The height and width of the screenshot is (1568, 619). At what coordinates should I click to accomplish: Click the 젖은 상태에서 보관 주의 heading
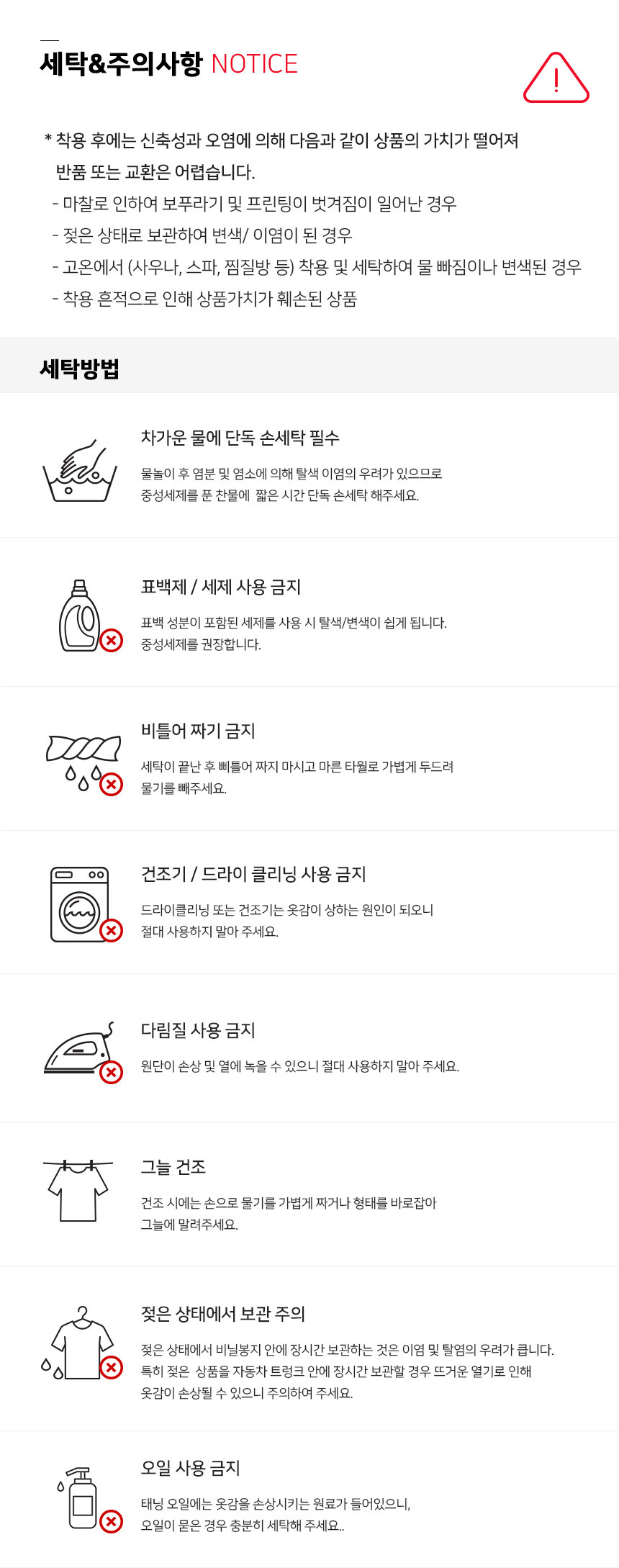222,1314
